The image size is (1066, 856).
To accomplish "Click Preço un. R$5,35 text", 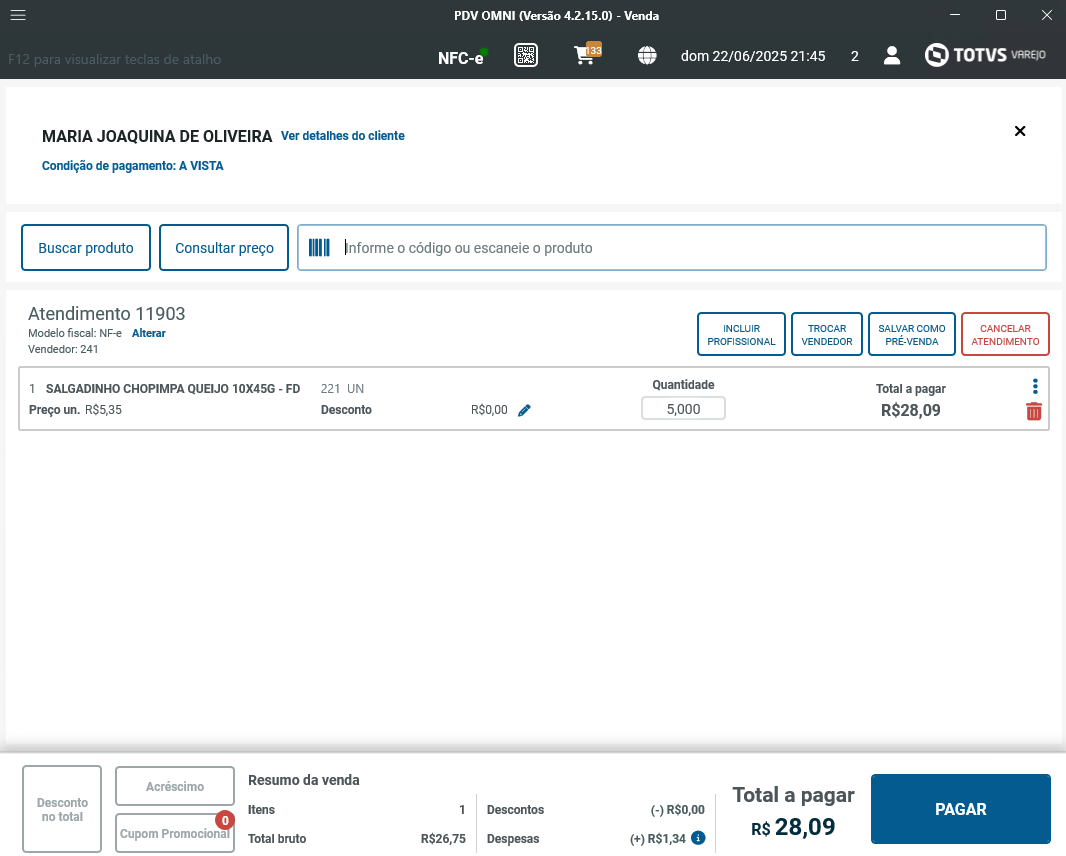I will tap(75, 410).
